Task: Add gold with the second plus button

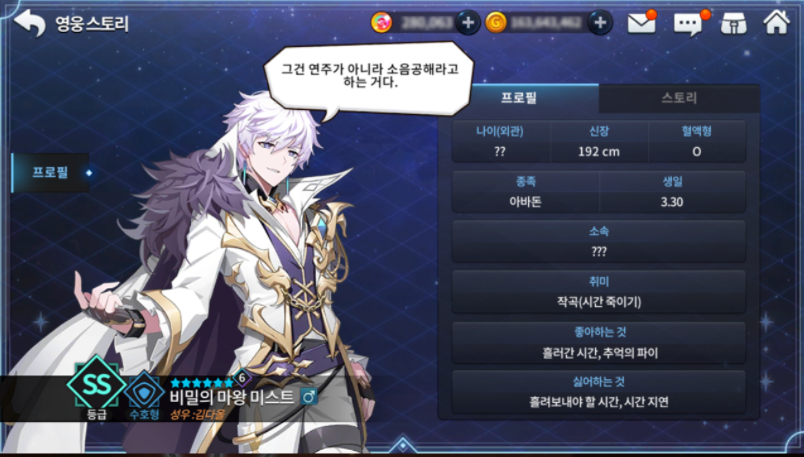Action: pos(600,23)
